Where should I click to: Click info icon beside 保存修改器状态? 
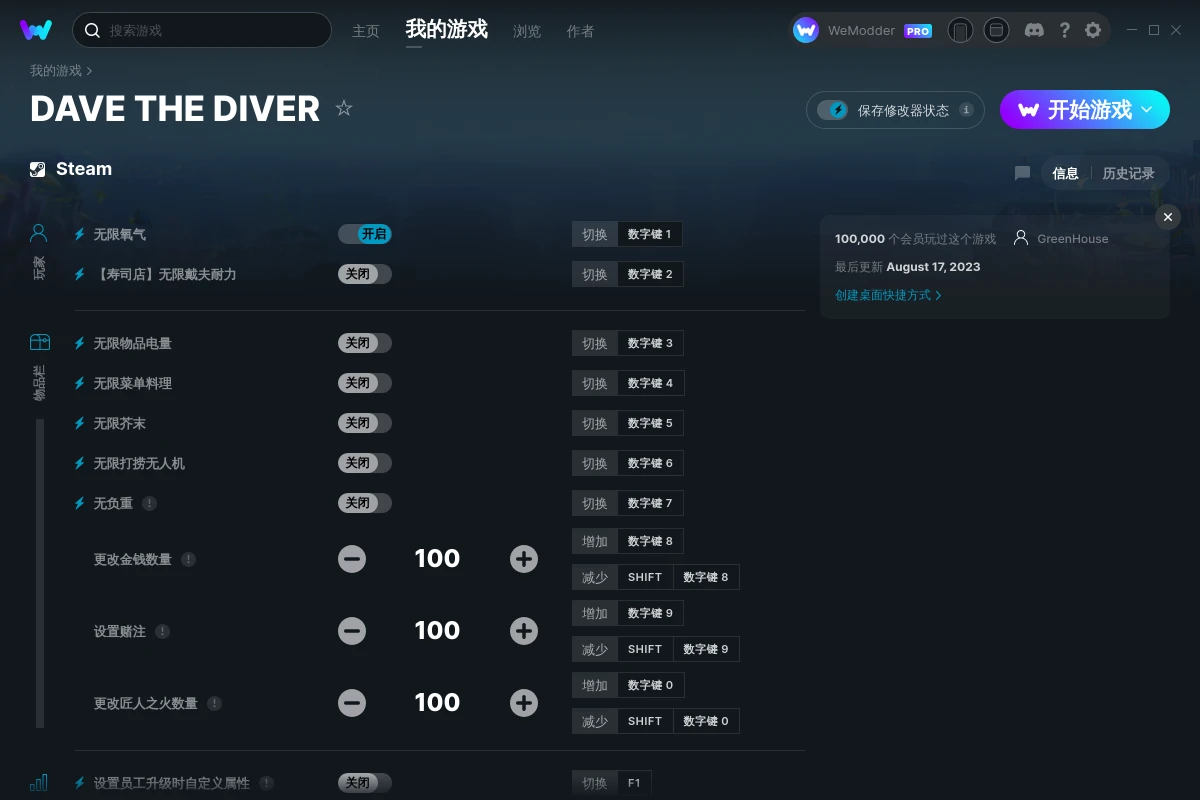(x=966, y=110)
